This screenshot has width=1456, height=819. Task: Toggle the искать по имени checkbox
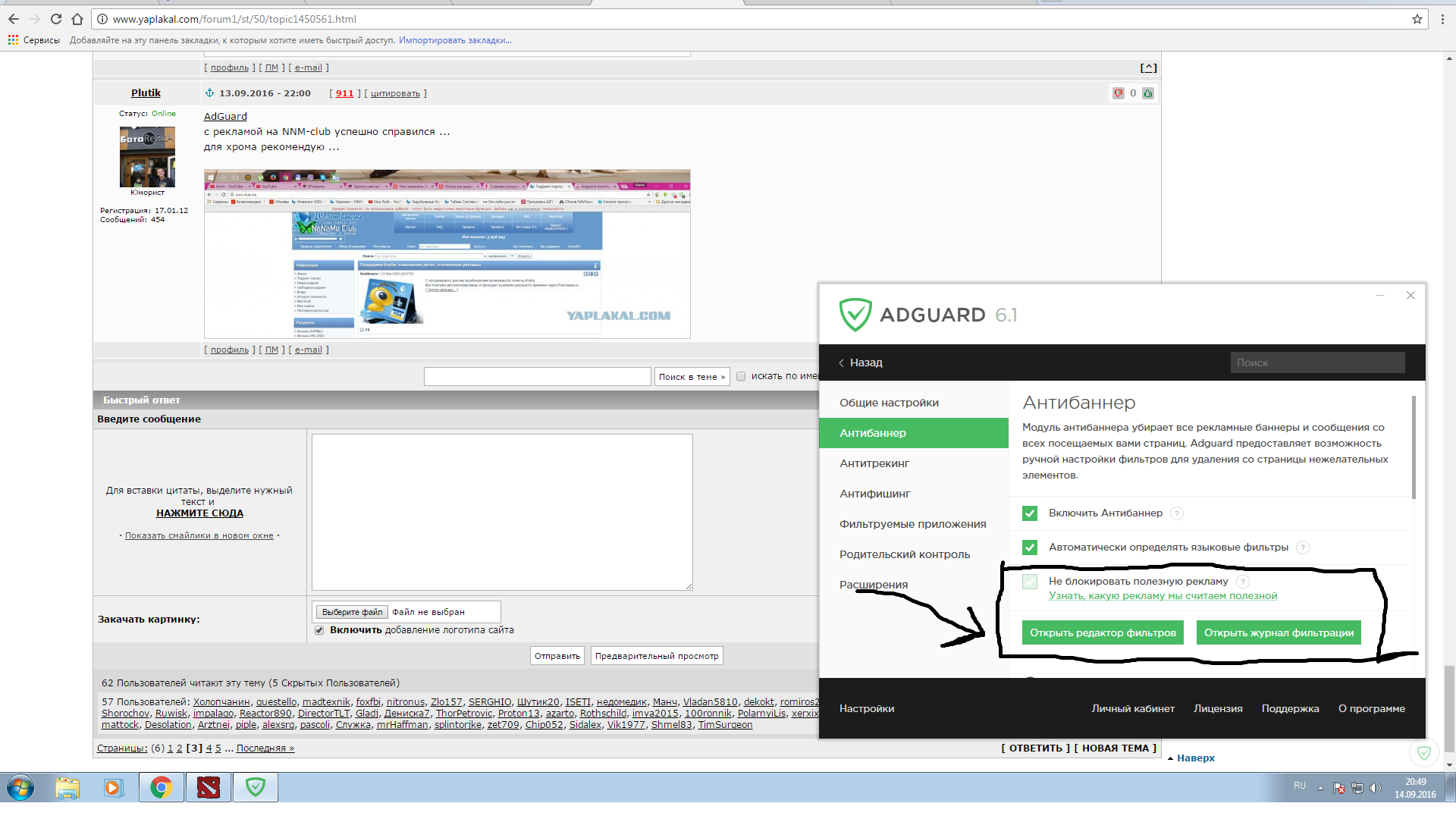point(741,376)
